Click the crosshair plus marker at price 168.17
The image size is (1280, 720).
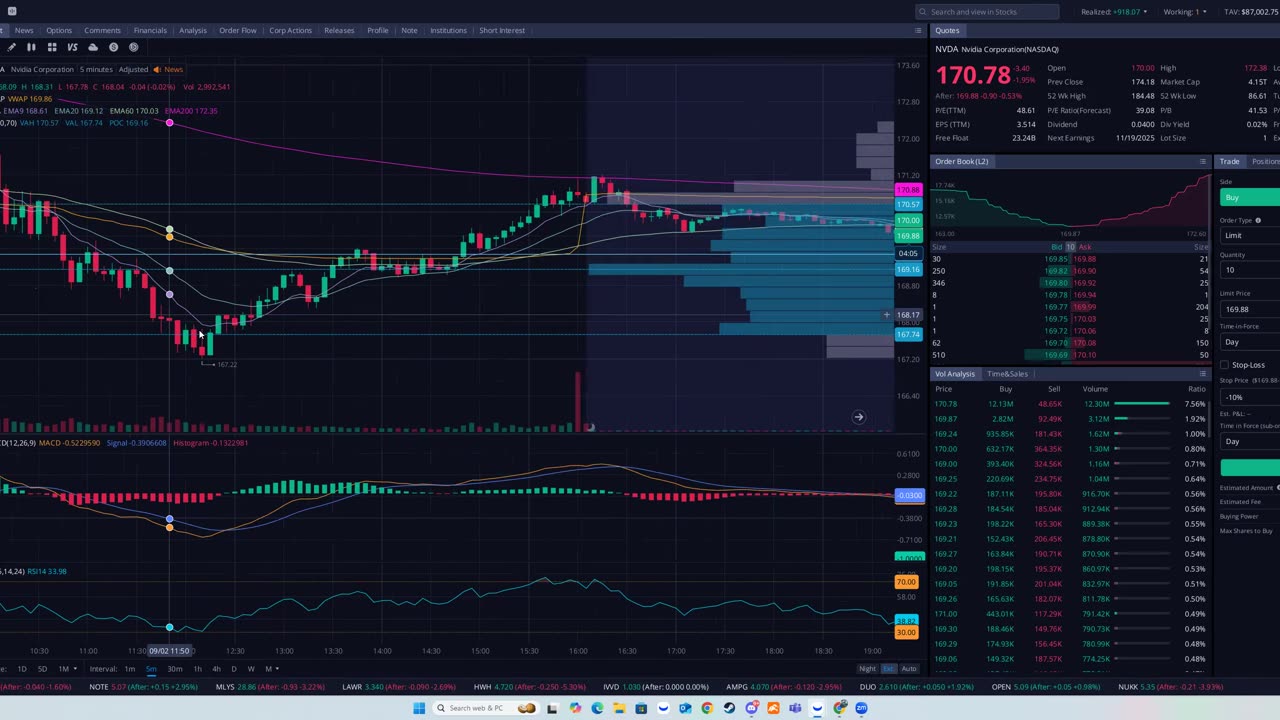(886, 315)
